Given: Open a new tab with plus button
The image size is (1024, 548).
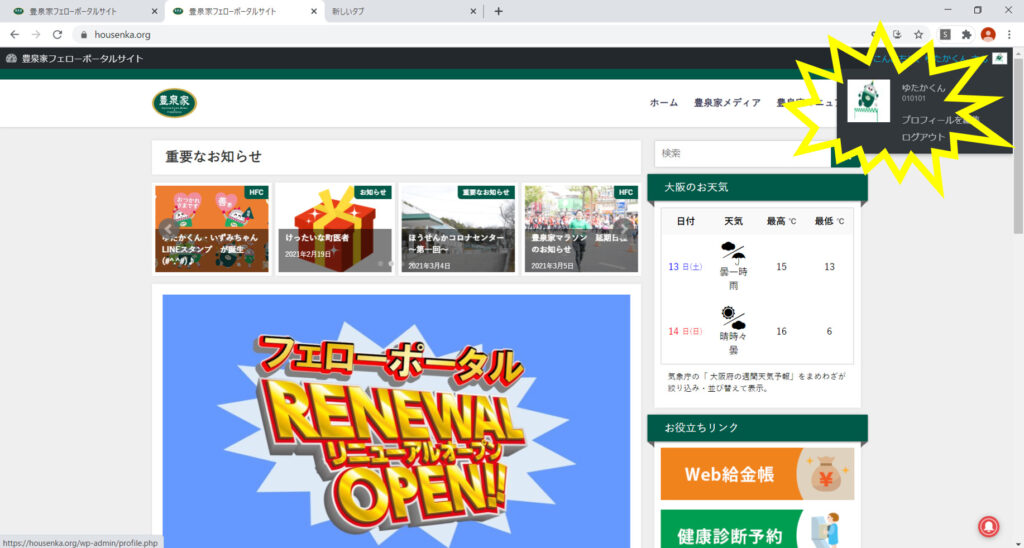Looking at the screenshot, I should [499, 11].
